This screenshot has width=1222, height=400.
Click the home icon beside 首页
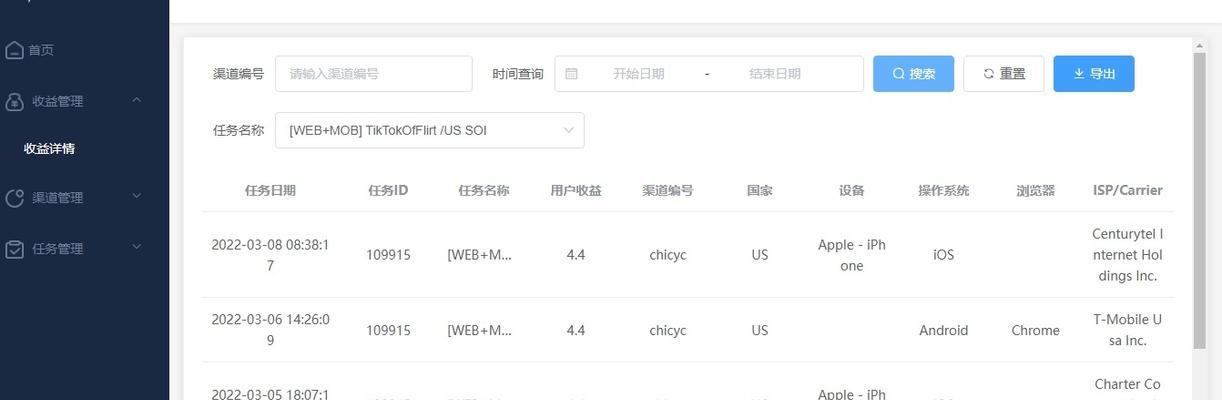pyautogui.click(x=15, y=50)
